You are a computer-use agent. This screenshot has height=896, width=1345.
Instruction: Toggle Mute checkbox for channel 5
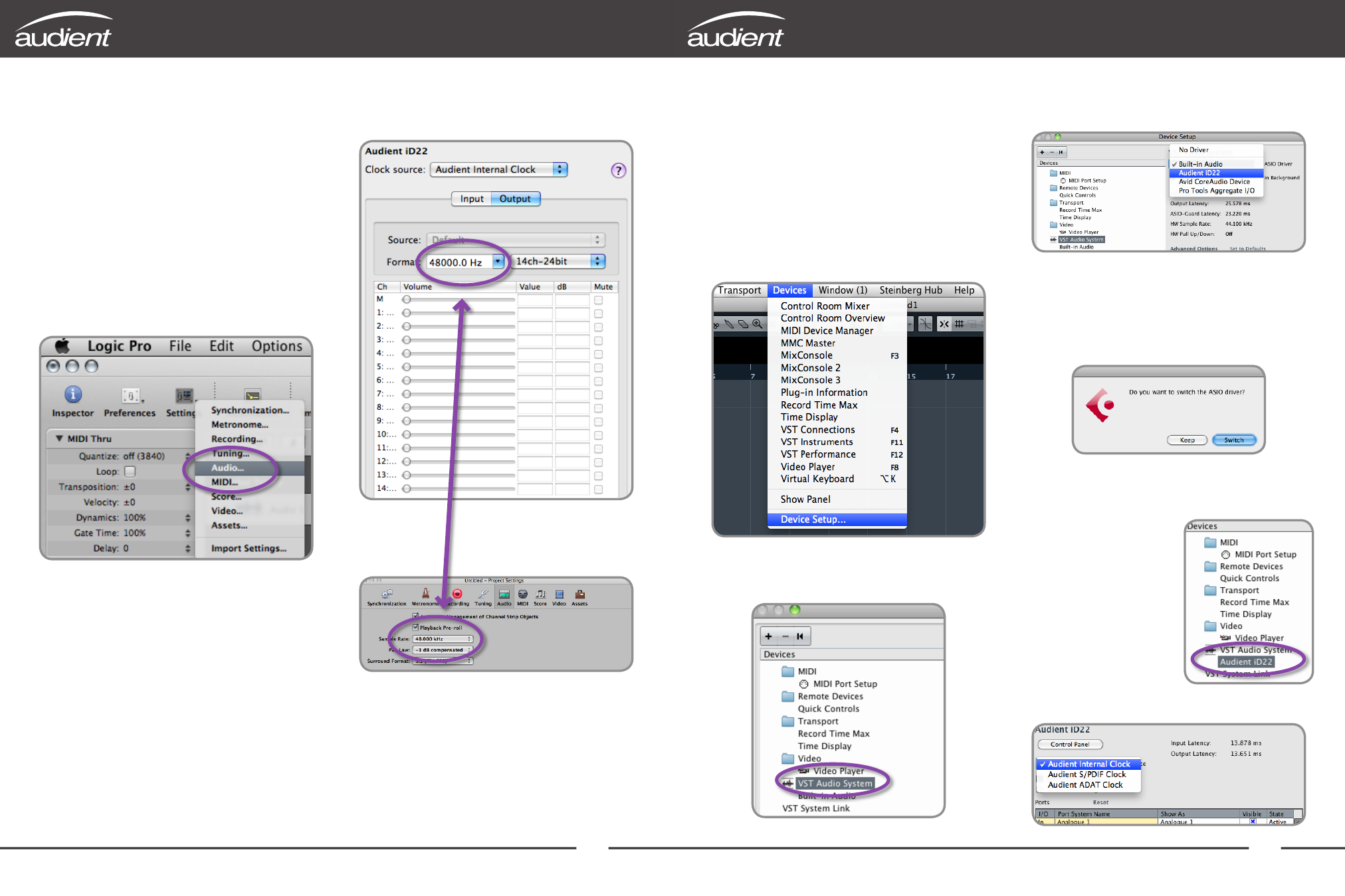click(x=599, y=368)
